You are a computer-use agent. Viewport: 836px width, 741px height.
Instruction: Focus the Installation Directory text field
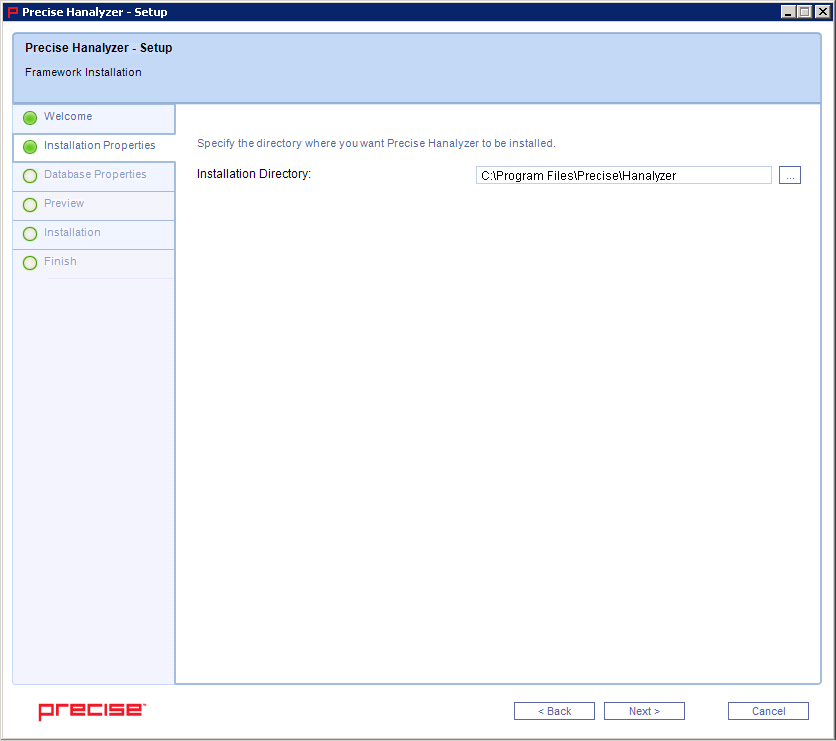pyautogui.click(x=623, y=175)
